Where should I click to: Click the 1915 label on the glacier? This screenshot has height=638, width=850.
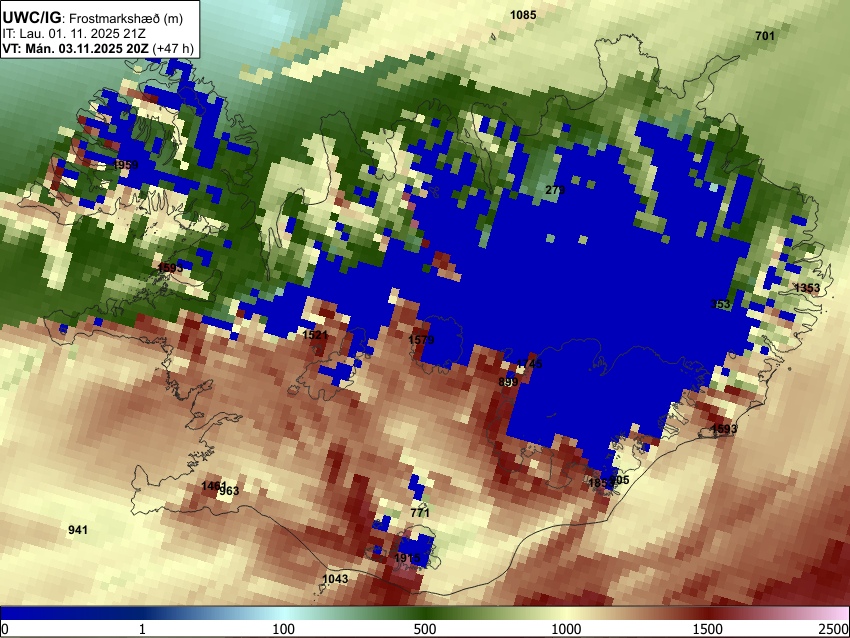407,558
